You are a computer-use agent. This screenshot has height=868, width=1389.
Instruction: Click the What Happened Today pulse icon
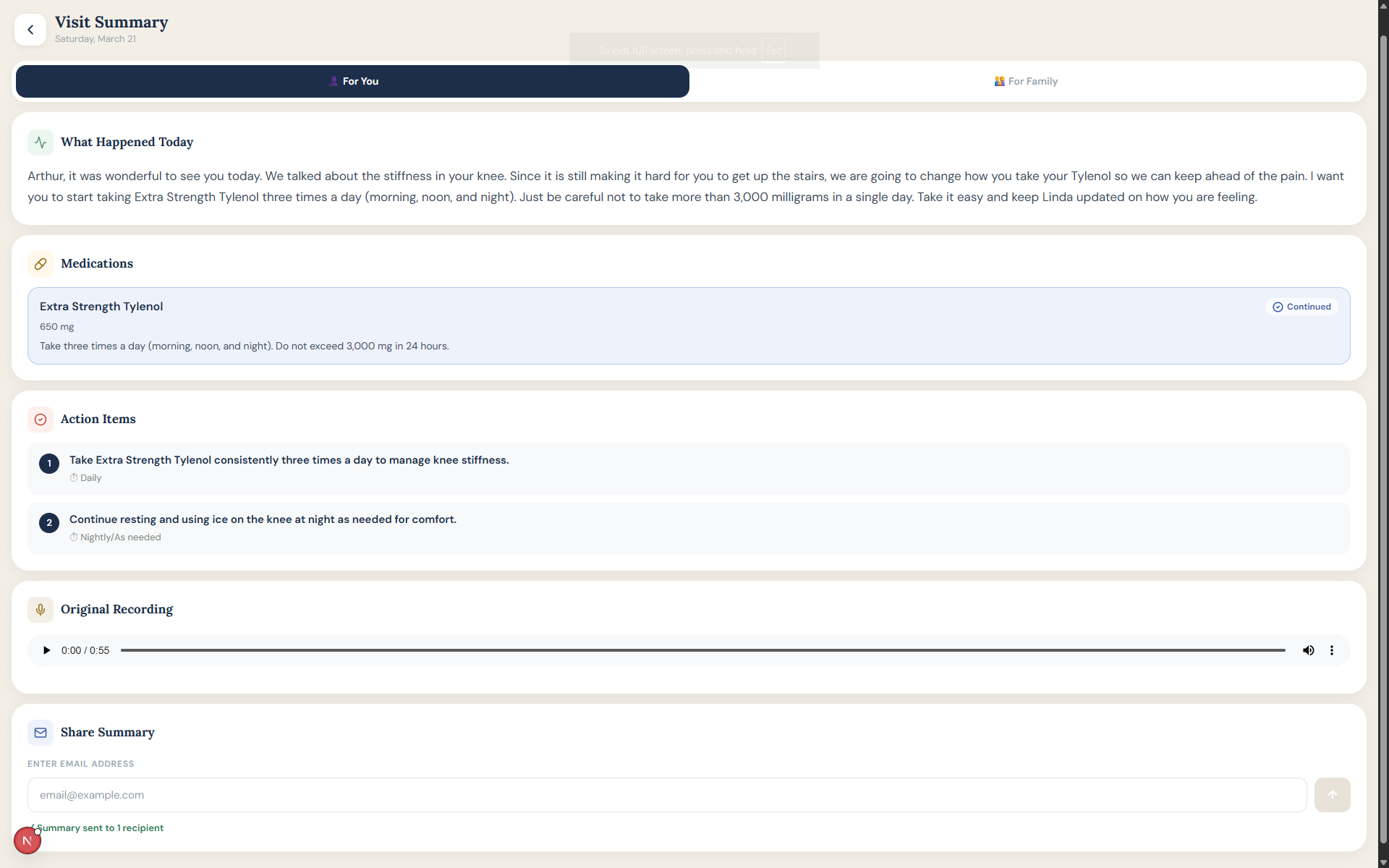click(x=41, y=142)
